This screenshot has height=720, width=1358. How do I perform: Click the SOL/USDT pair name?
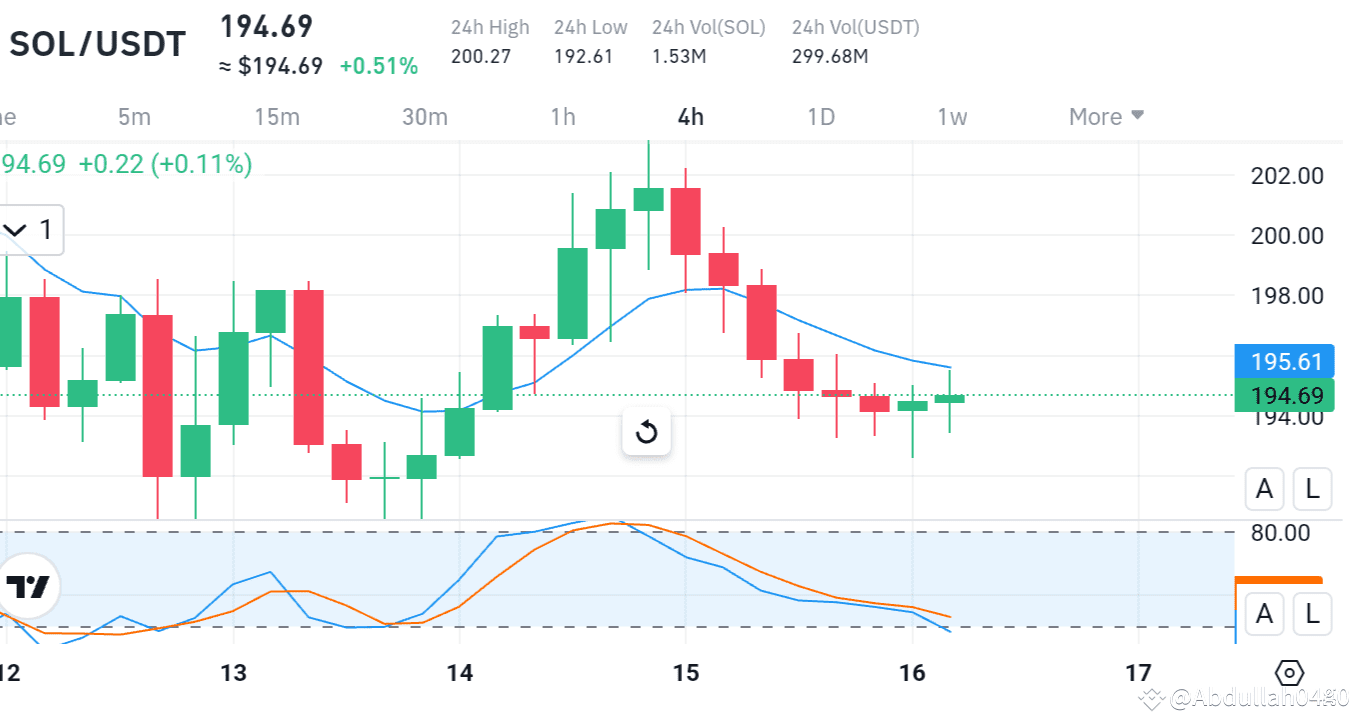point(97,43)
